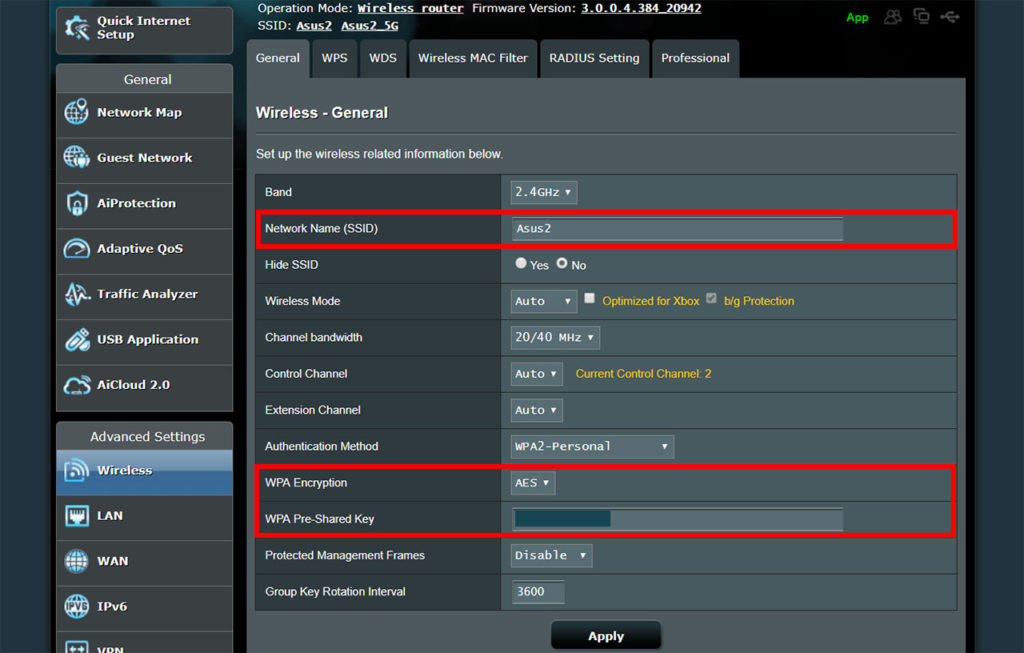Open the Professional tab
The height and width of the screenshot is (653, 1024).
pyautogui.click(x=695, y=58)
